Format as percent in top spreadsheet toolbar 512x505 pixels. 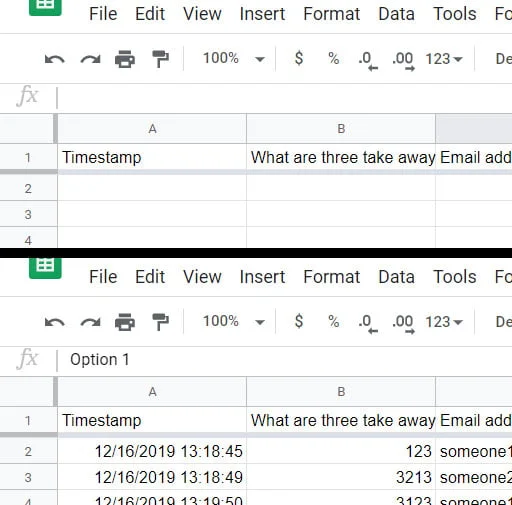[334, 58]
